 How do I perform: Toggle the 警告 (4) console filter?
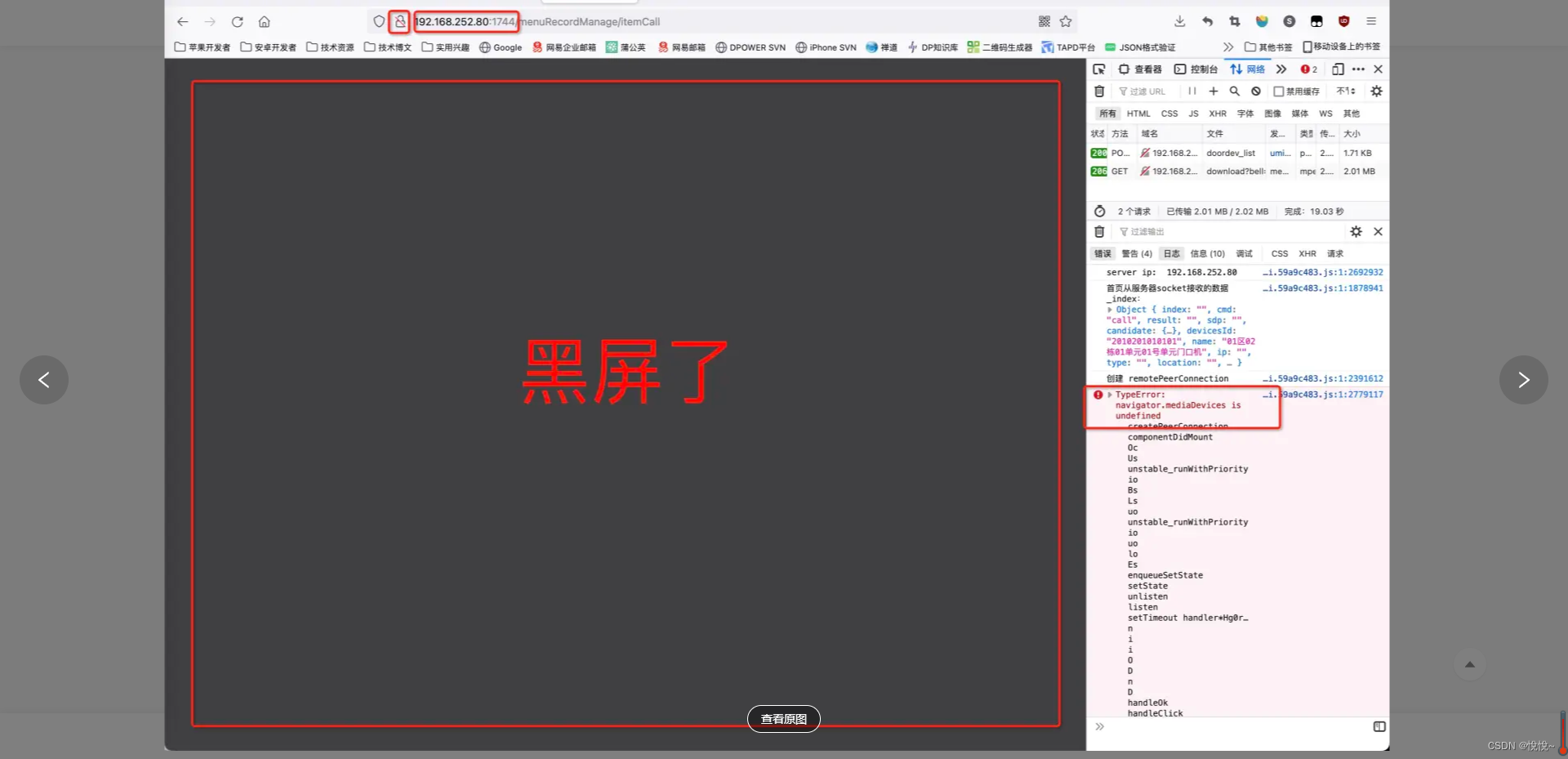[x=1136, y=253]
